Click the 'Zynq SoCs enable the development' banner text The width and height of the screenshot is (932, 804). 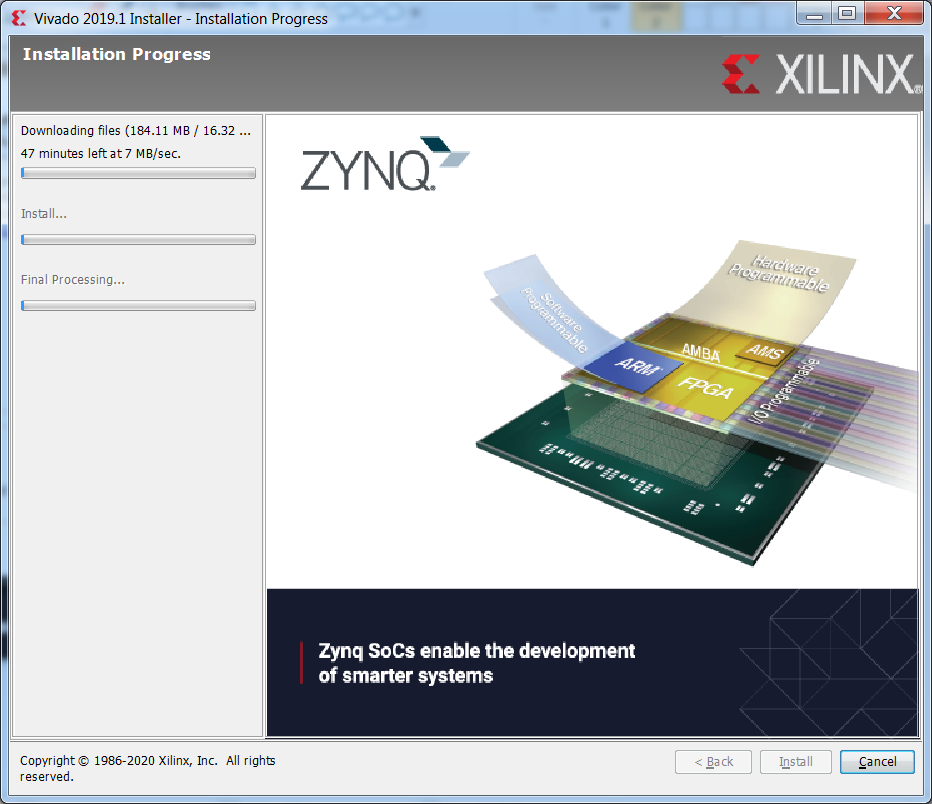click(x=477, y=663)
